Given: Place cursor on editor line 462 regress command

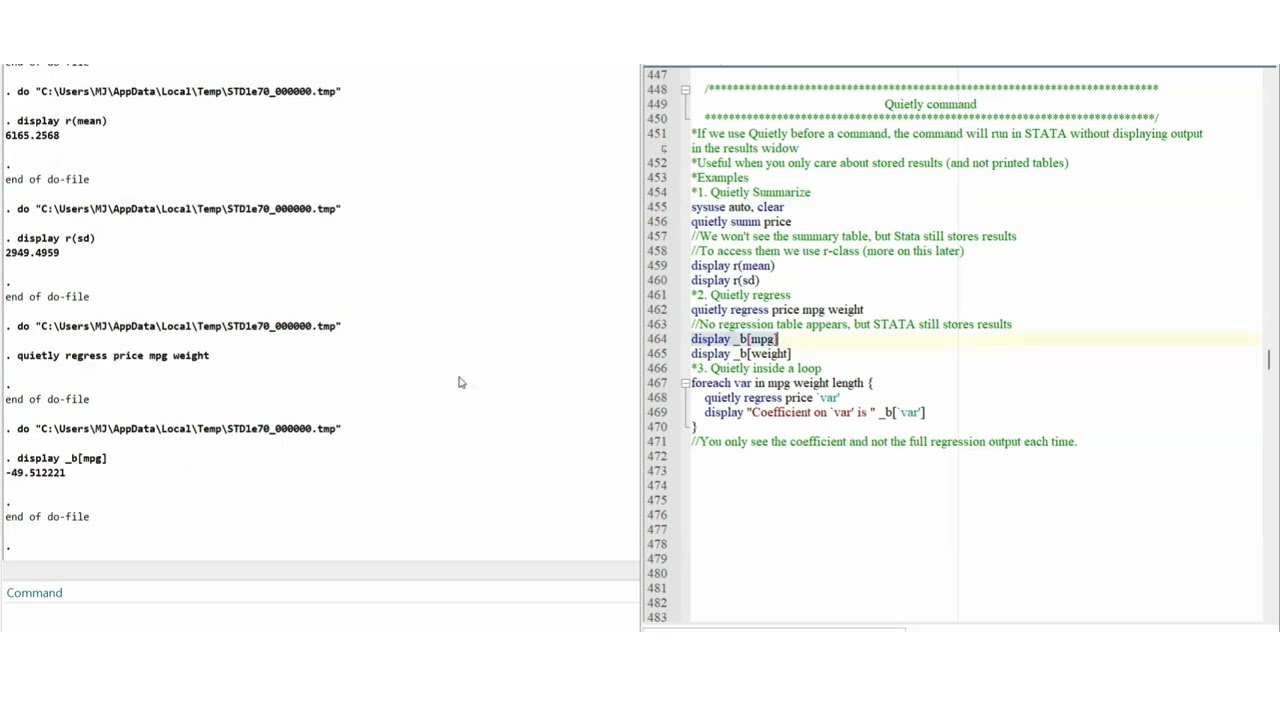Looking at the screenshot, I should point(777,310).
